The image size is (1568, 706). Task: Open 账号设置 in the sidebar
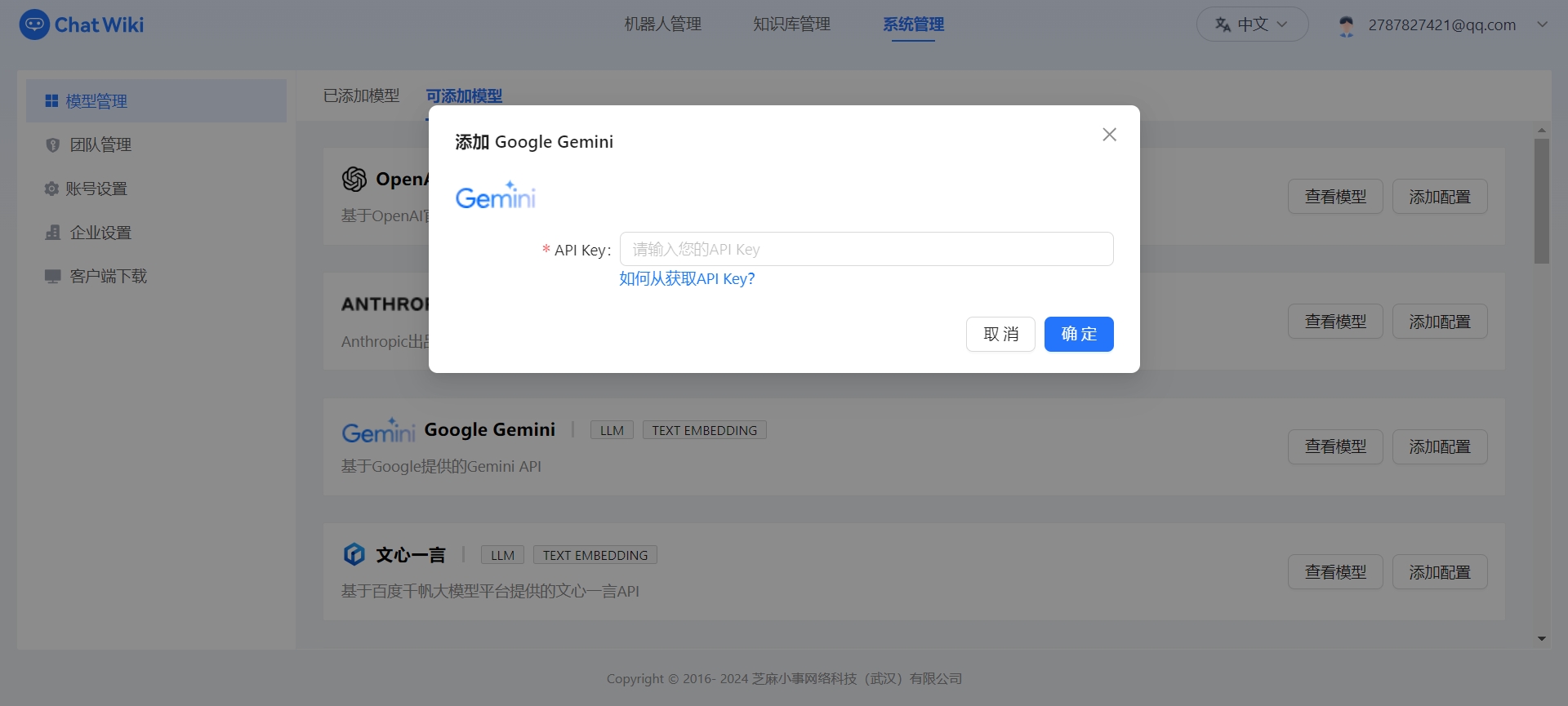pyautogui.click(x=156, y=189)
